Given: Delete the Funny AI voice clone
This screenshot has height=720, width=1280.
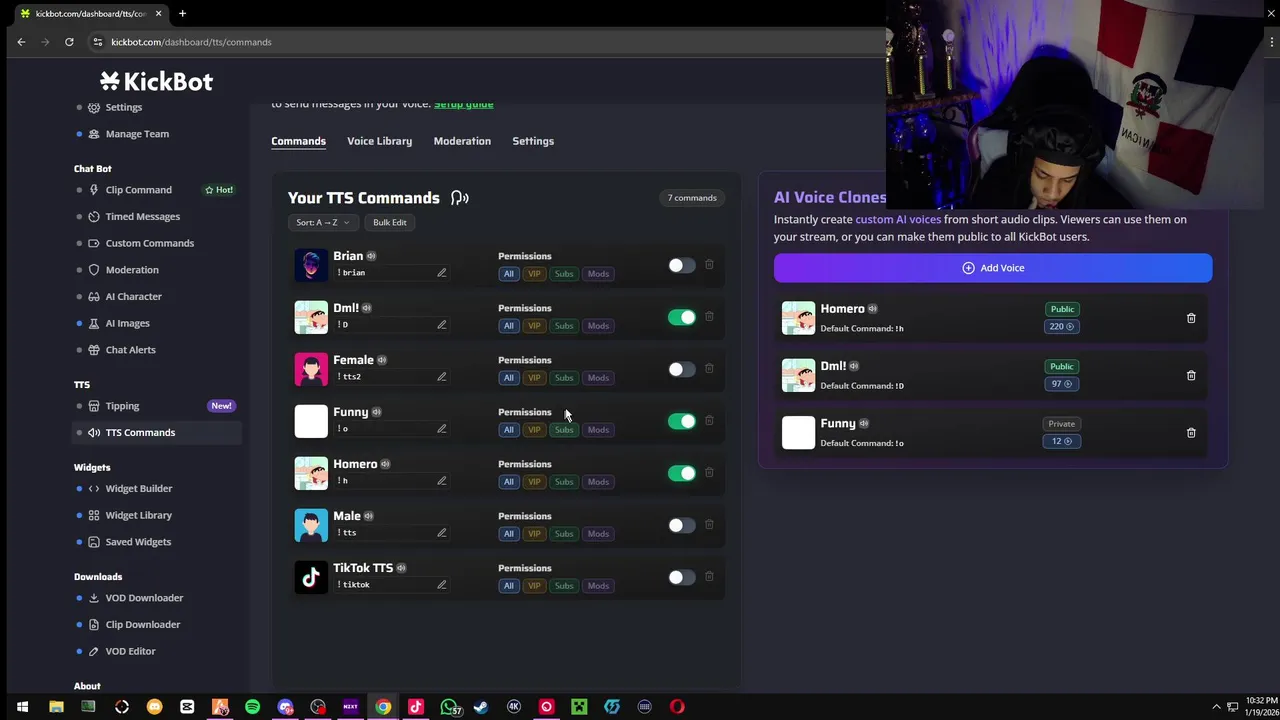Looking at the screenshot, I should click(1191, 433).
